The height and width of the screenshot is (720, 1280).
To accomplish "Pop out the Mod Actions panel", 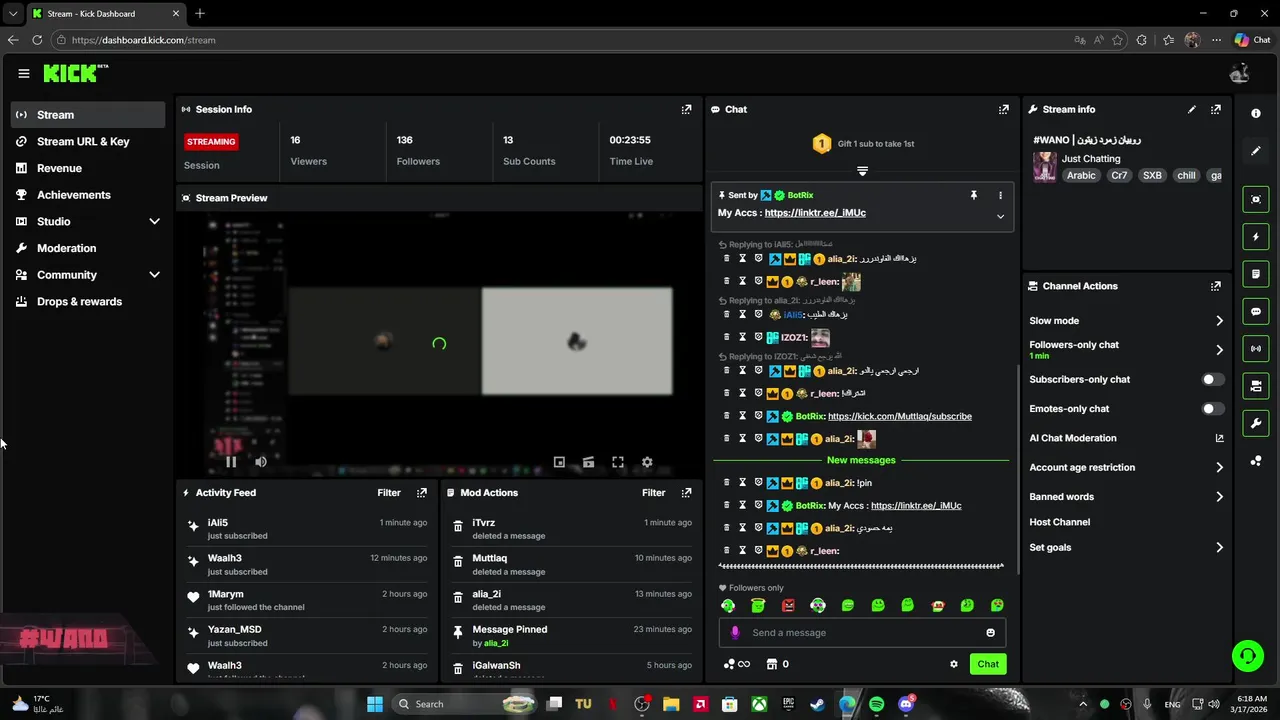I will pos(686,492).
